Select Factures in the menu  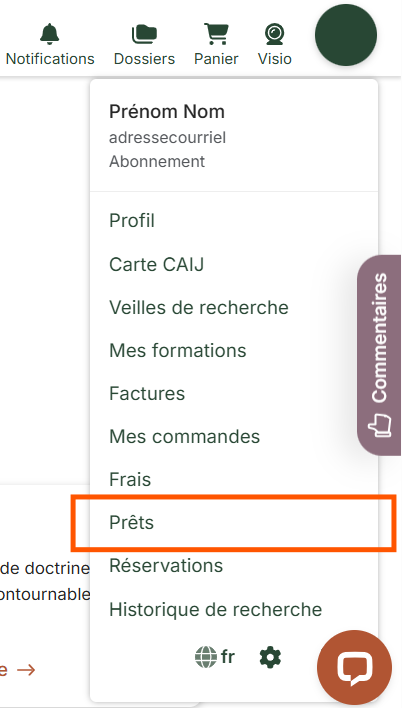coord(147,394)
